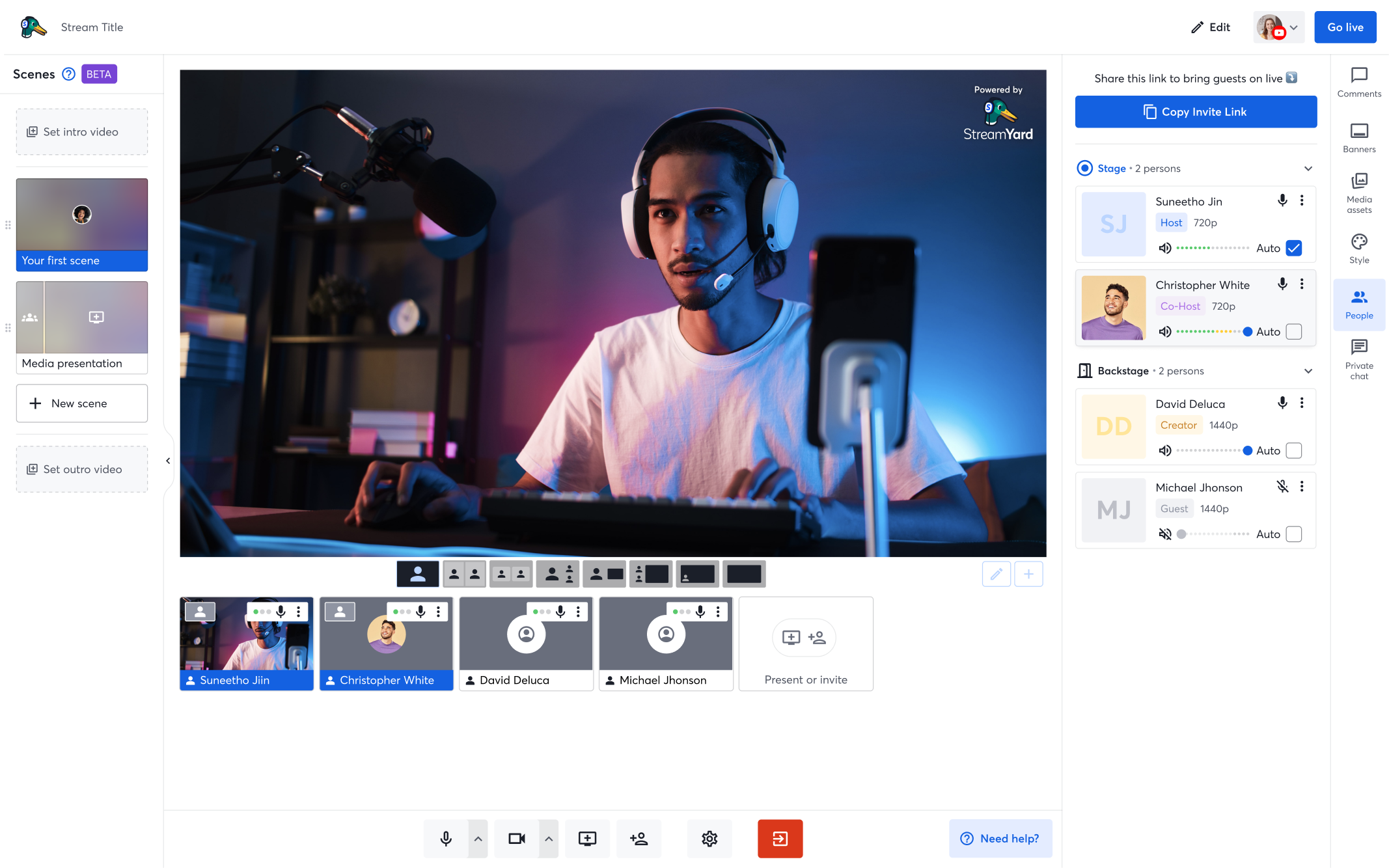Collapse the Stage participants section
Image resolution: width=1389 pixels, height=868 pixels.
(x=1308, y=168)
